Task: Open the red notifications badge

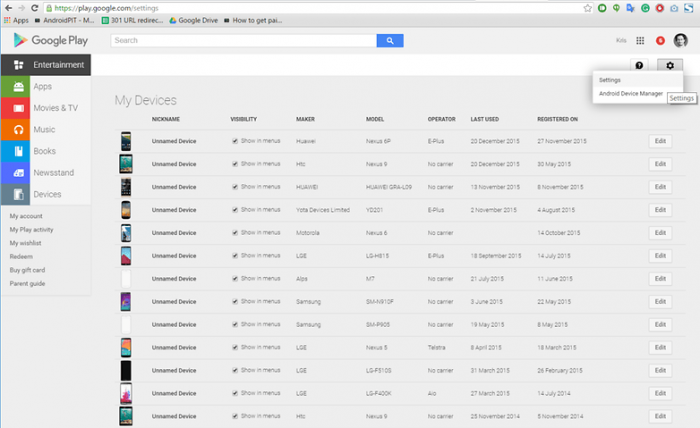Action: (x=660, y=41)
